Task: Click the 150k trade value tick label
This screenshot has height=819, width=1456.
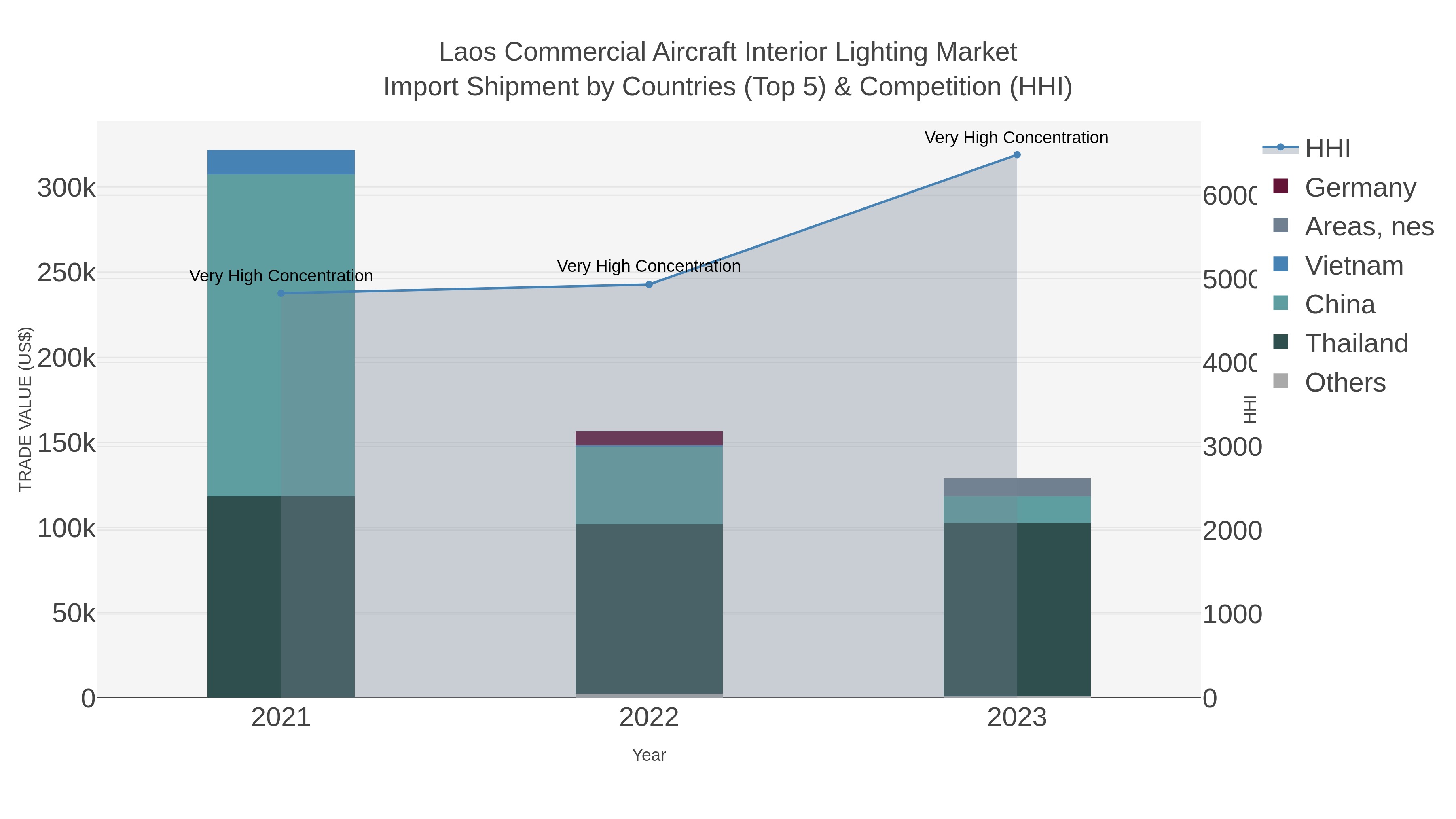Action: click(67, 443)
